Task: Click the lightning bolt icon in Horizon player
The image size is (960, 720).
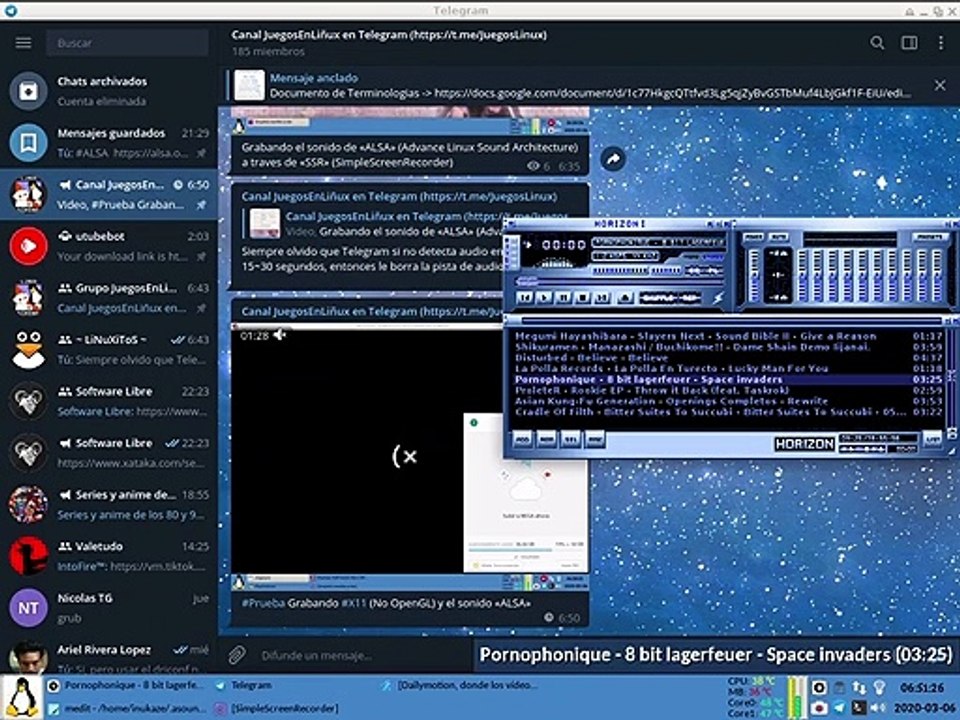Action: pyautogui.click(x=718, y=298)
